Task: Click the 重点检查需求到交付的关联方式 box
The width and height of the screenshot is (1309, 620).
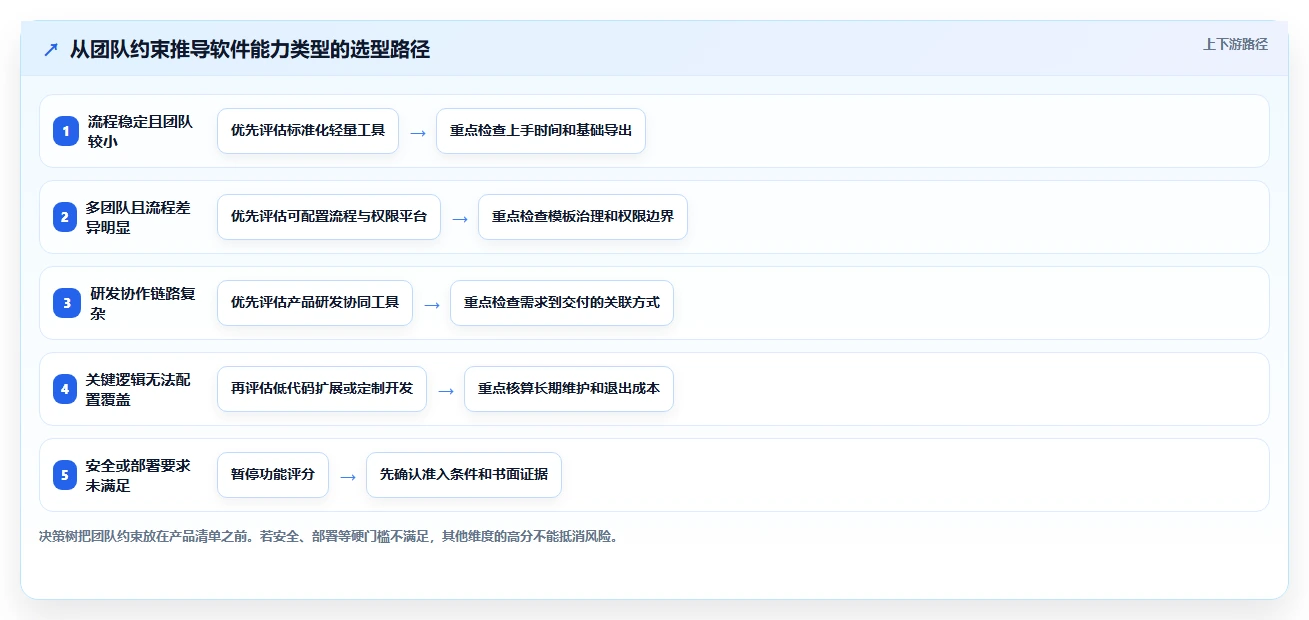Action: tap(562, 303)
